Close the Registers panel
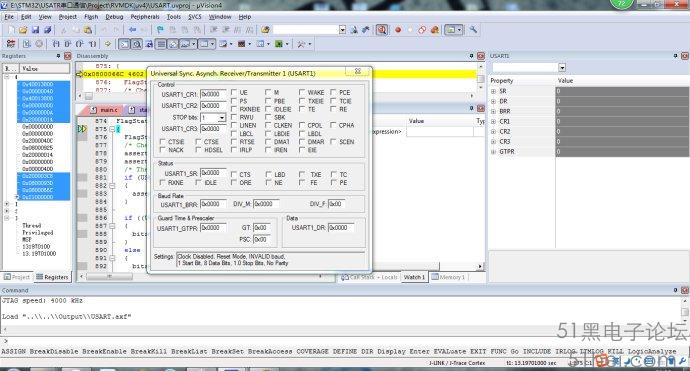 (x=67, y=56)
